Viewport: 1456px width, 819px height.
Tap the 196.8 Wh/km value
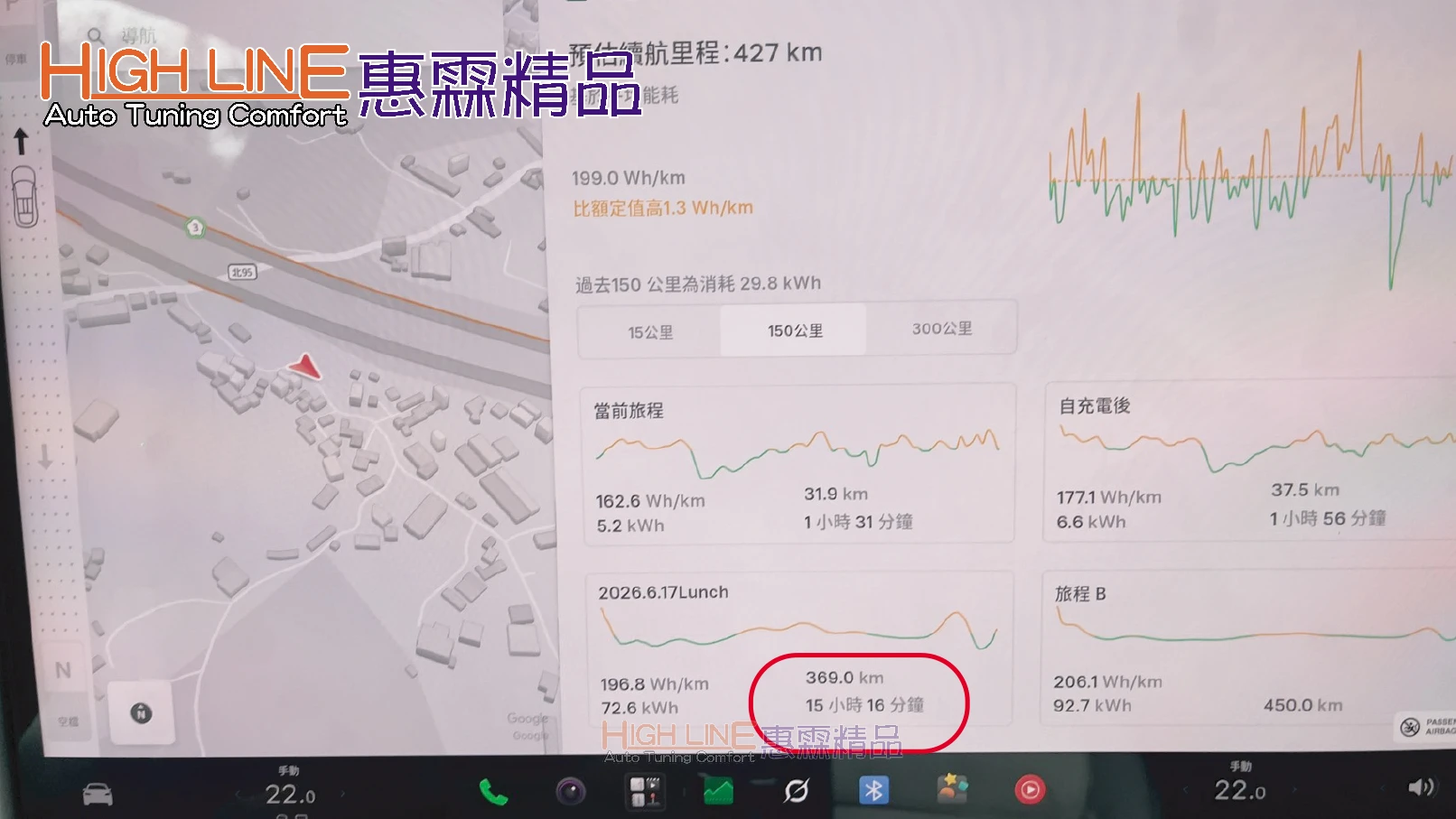point(655,684)
